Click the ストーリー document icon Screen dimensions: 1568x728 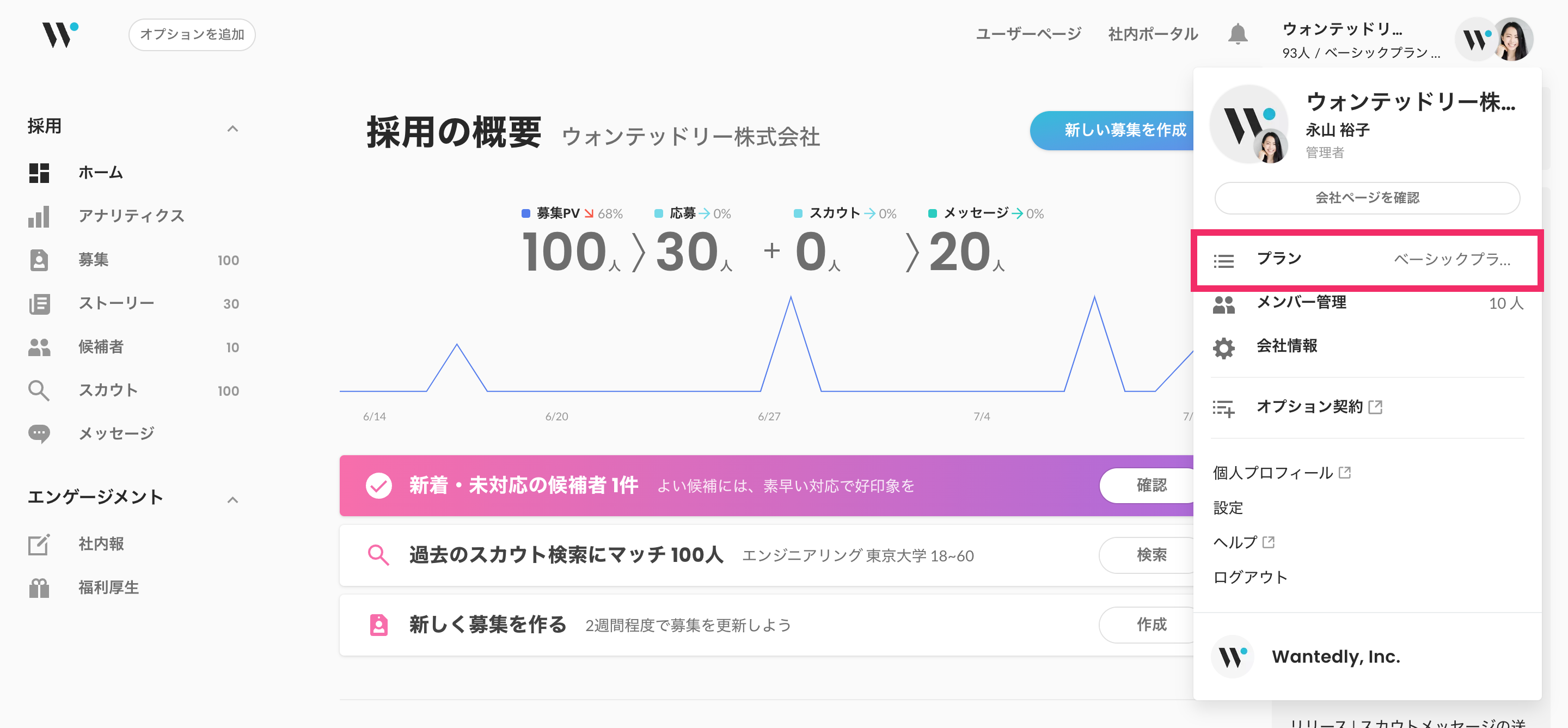(39, 303)
